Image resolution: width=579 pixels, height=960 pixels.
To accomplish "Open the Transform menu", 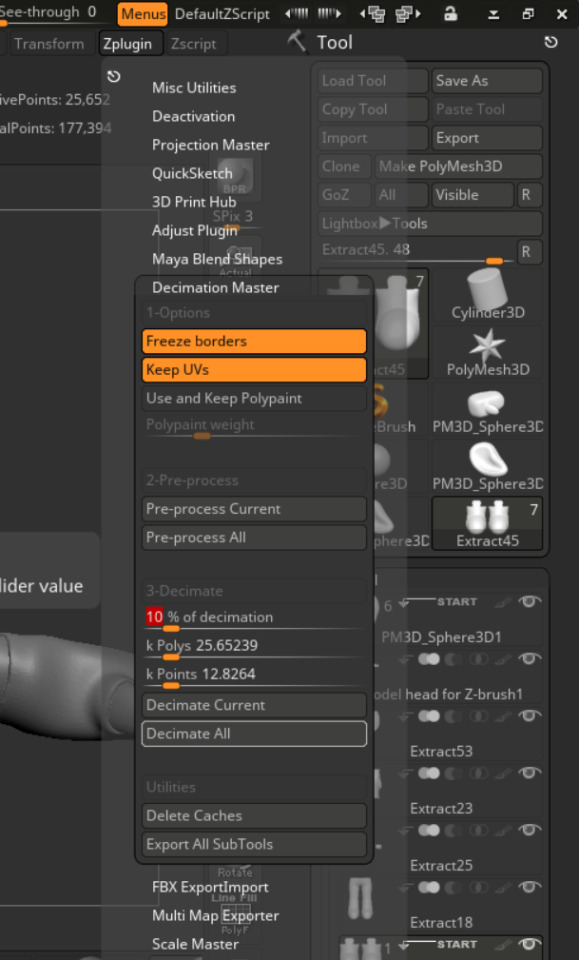I will click(50, 44).
